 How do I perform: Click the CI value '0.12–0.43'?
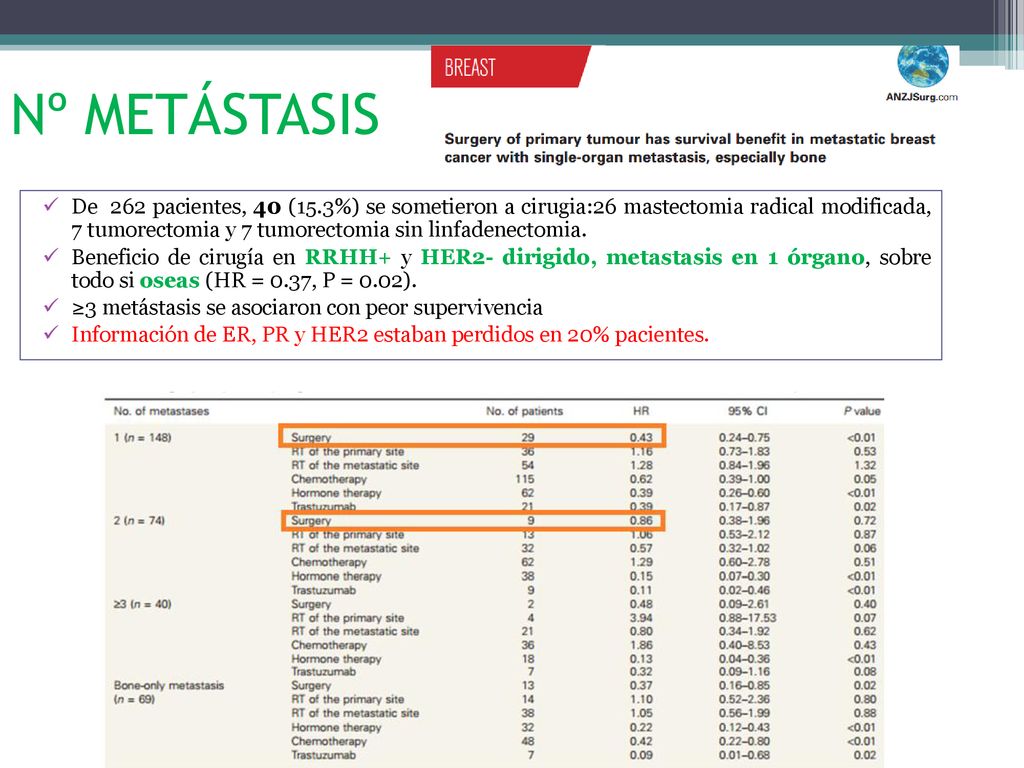(744, 727)
